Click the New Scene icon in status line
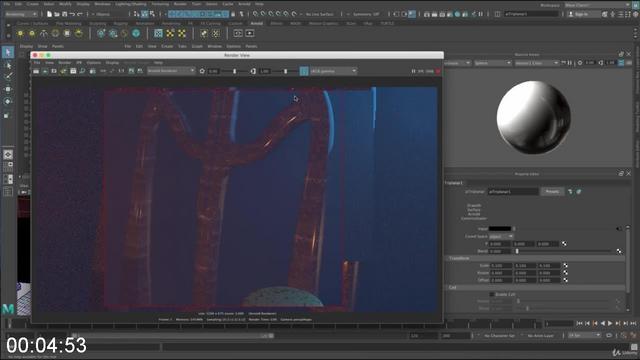 [49, 14]
